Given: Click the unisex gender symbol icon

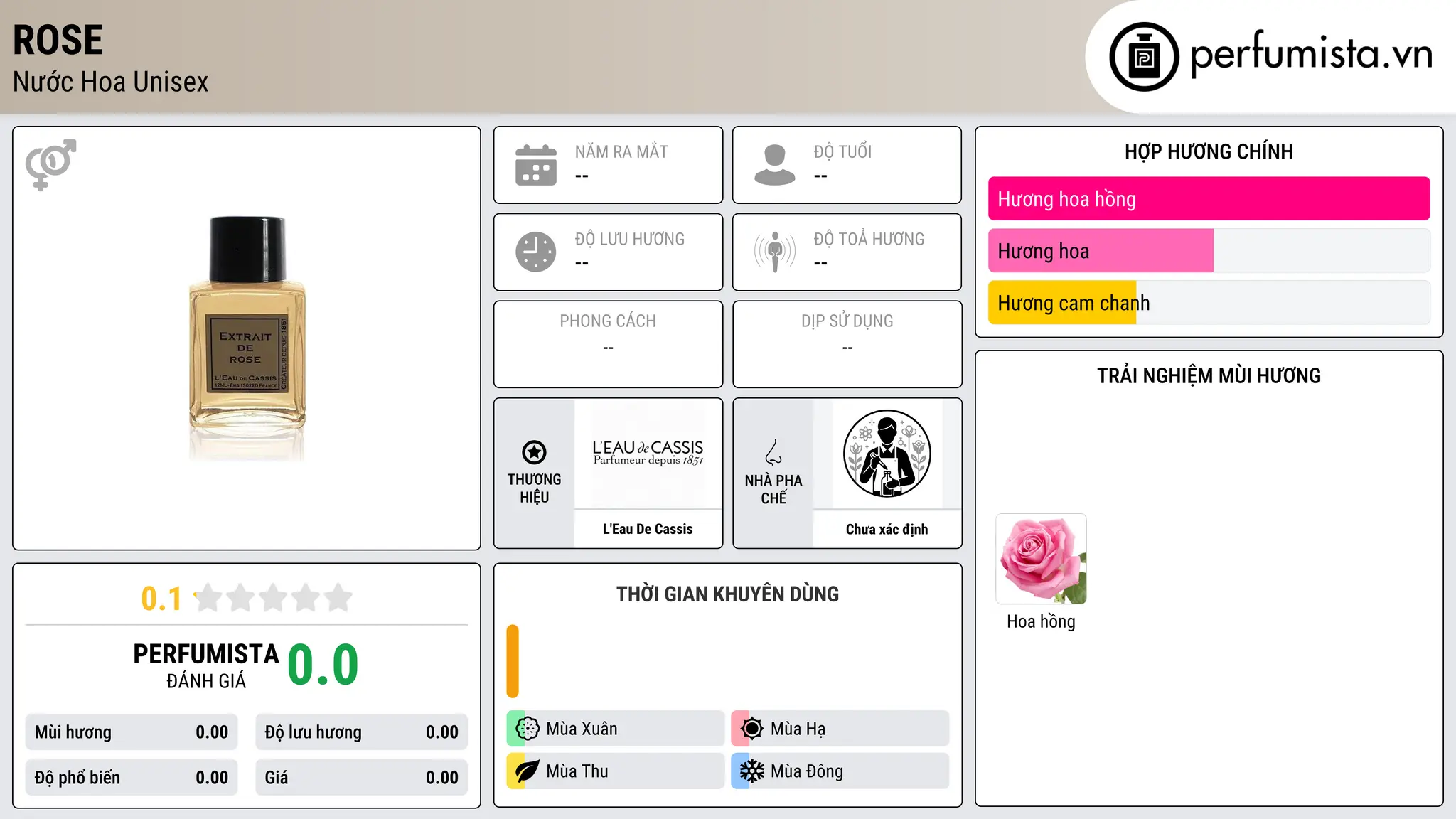Looking at the screenshot, I should [50, 165].
